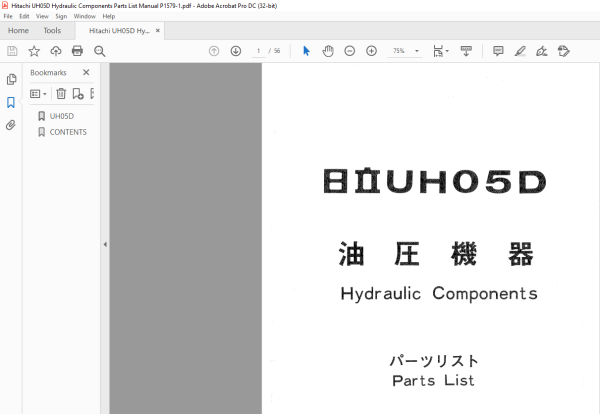Collapse the navigation pane arrow

coord(105,244)
